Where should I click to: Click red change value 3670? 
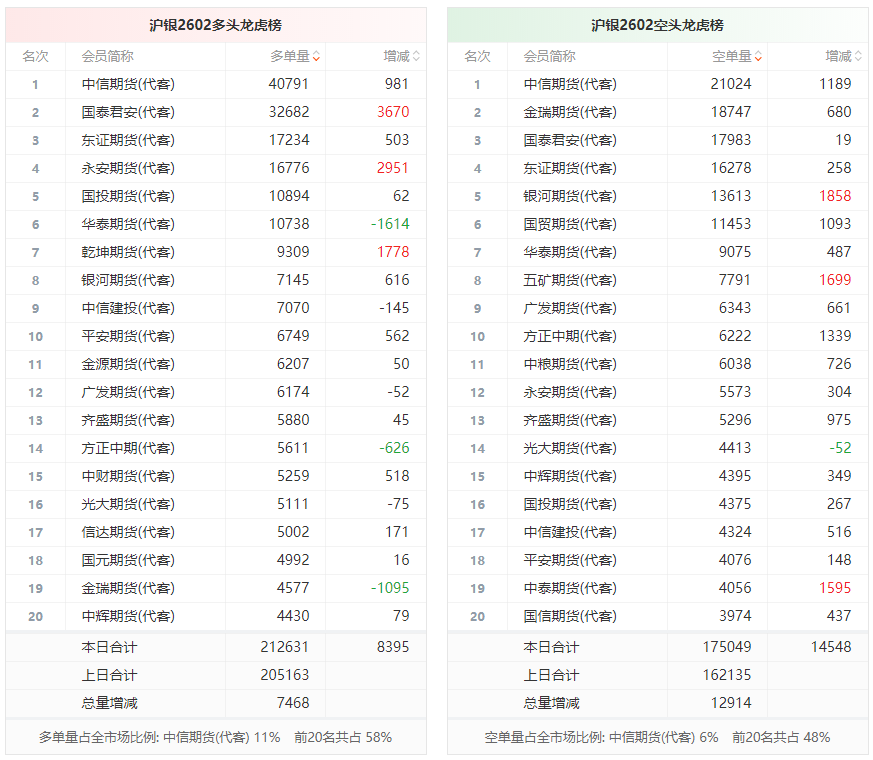[x=393, y=112]
